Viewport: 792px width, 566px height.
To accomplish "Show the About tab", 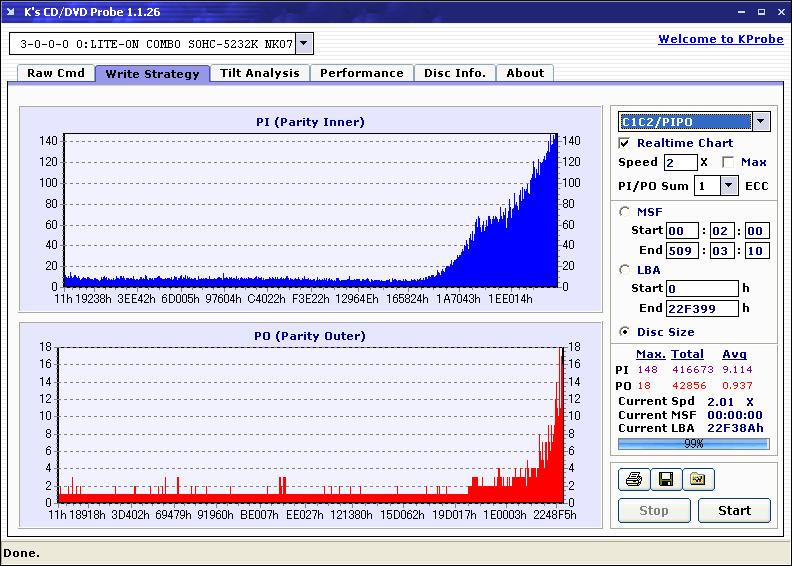I will coord(525,73).
